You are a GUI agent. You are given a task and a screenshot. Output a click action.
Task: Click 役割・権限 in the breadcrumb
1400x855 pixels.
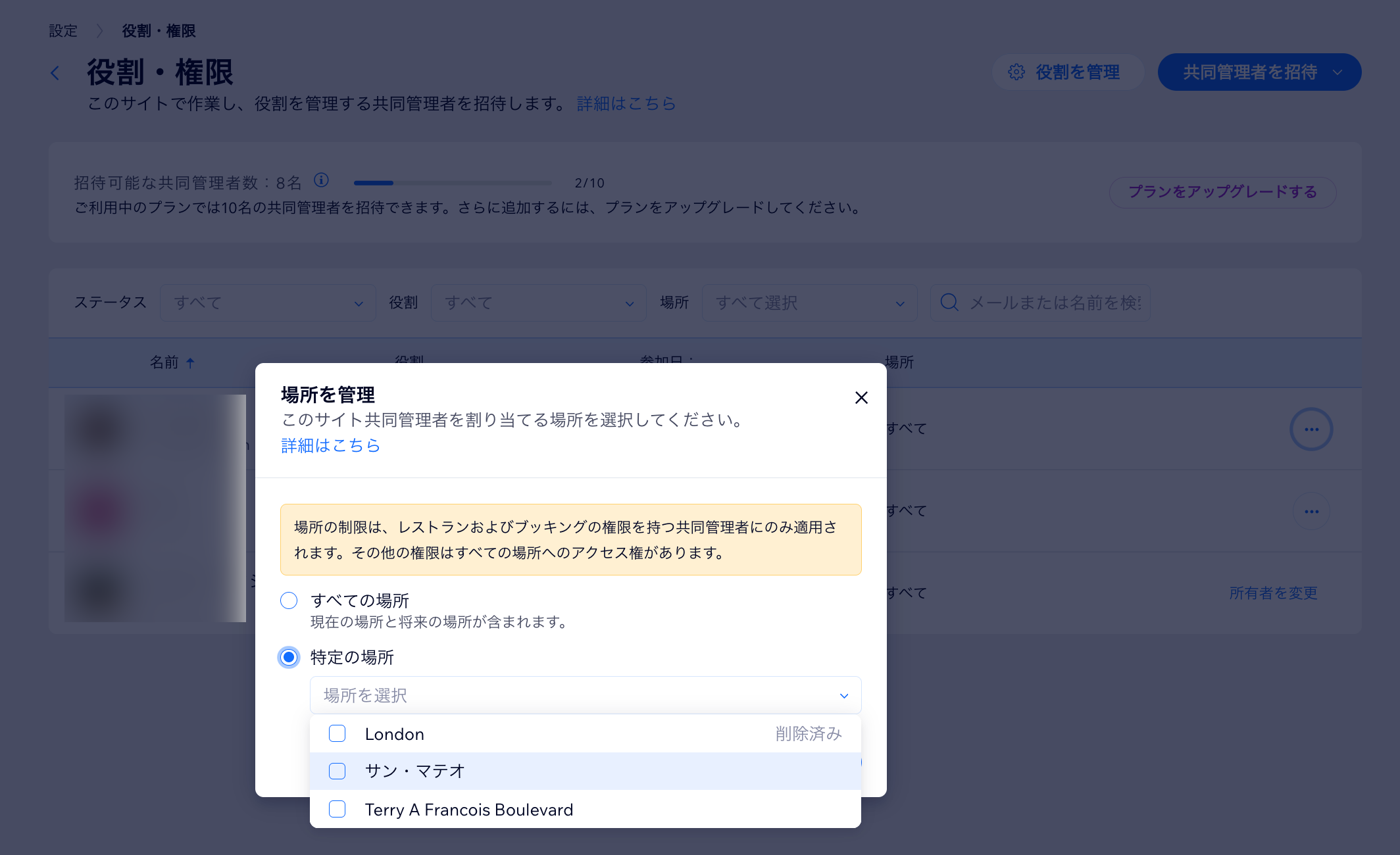click(x=158, y=30)
